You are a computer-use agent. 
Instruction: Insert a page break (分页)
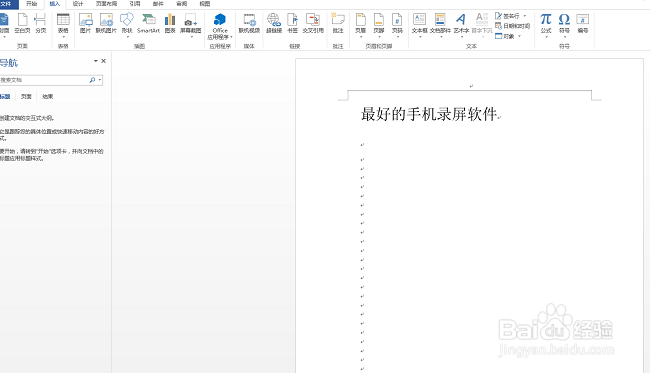click(40, 23)
